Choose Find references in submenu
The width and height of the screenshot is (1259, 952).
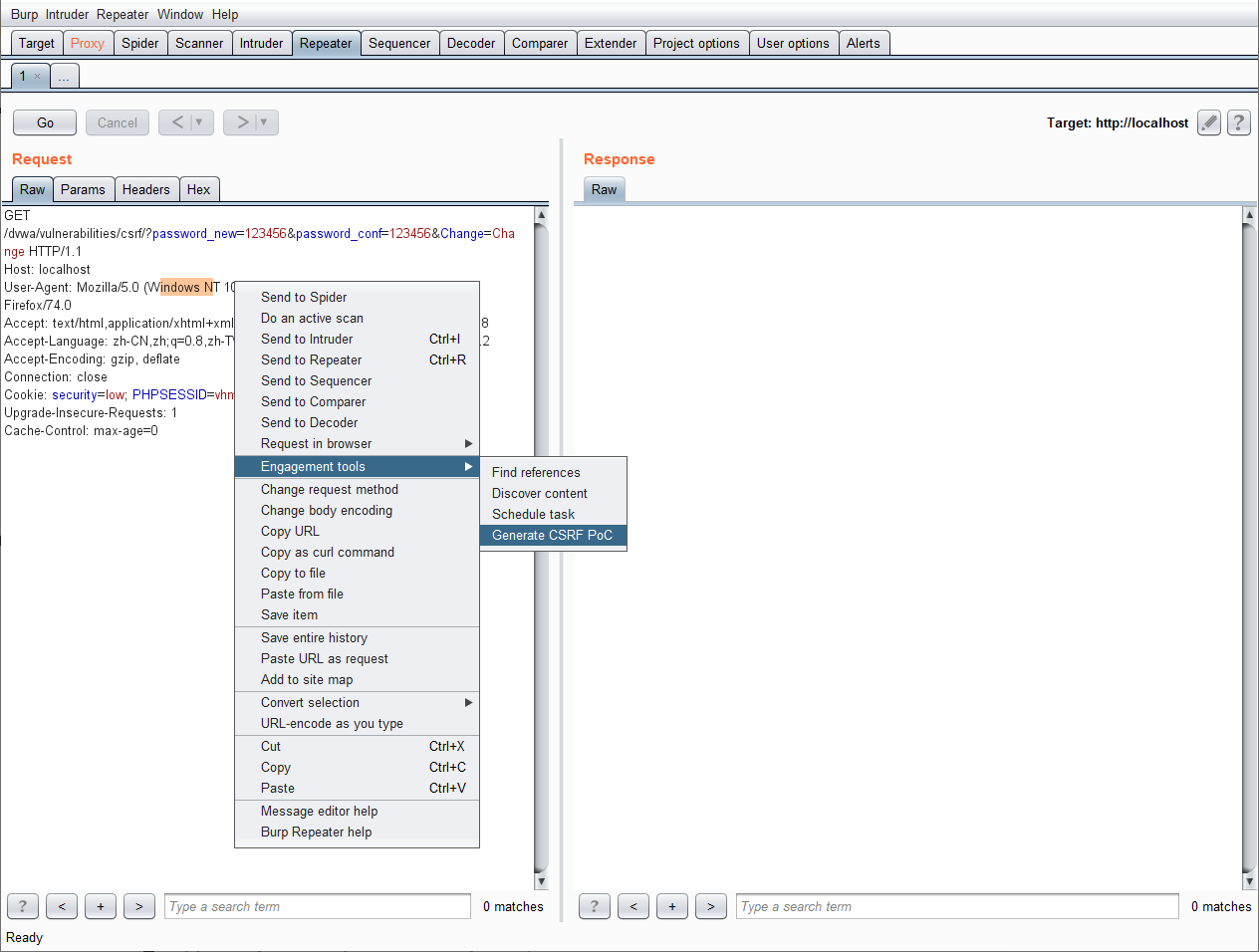point(553,473)
